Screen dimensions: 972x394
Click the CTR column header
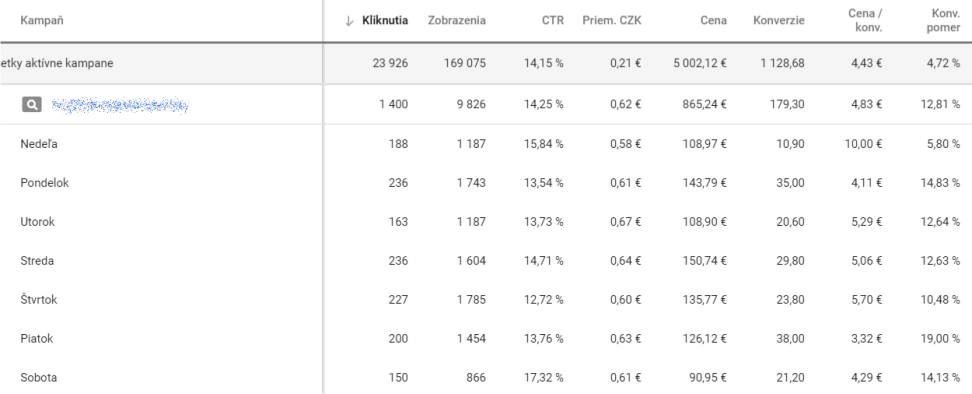point(552,20)
